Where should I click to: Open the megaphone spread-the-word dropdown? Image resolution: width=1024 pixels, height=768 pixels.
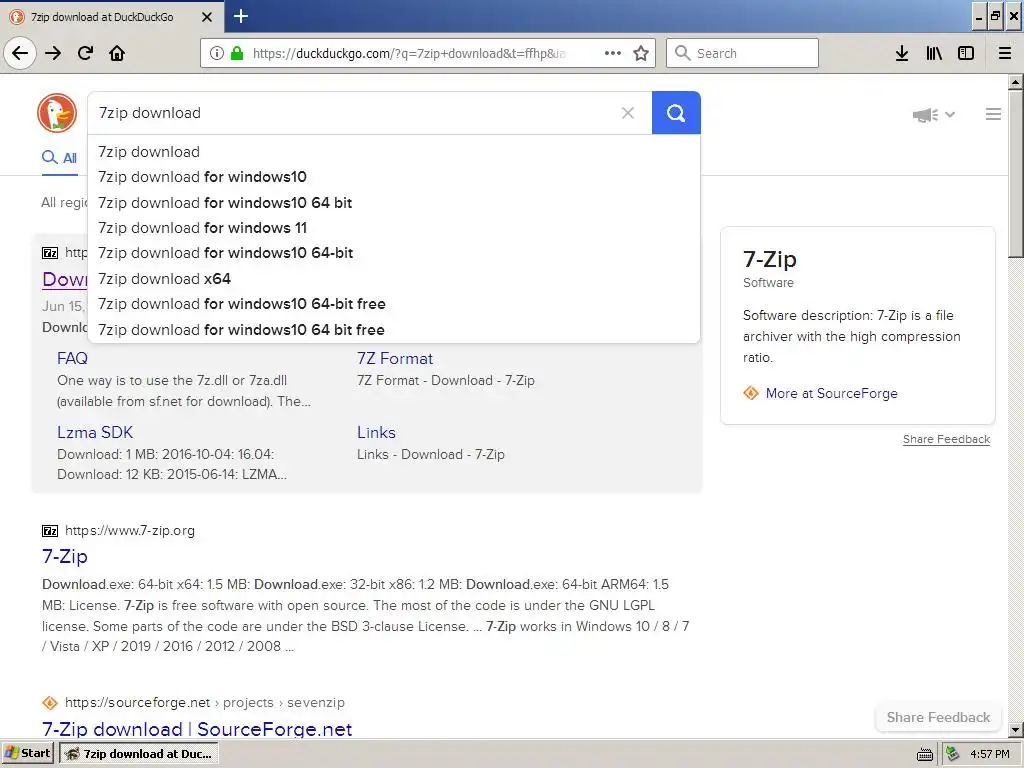[x=933, y=115]
